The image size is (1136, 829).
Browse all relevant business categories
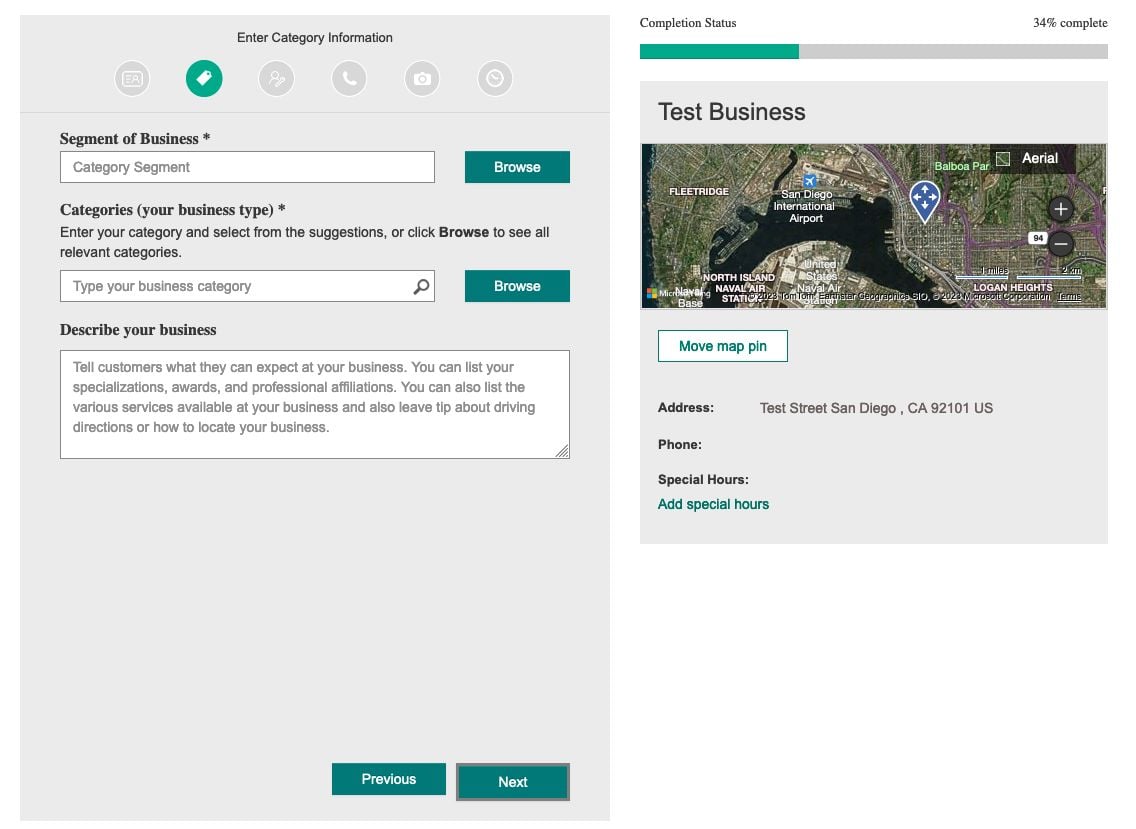coord(517,285)
